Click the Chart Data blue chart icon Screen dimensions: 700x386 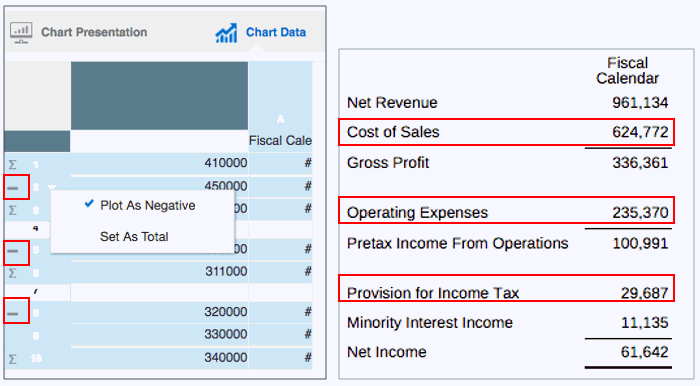pyautogui.click(x=226, y=33)
